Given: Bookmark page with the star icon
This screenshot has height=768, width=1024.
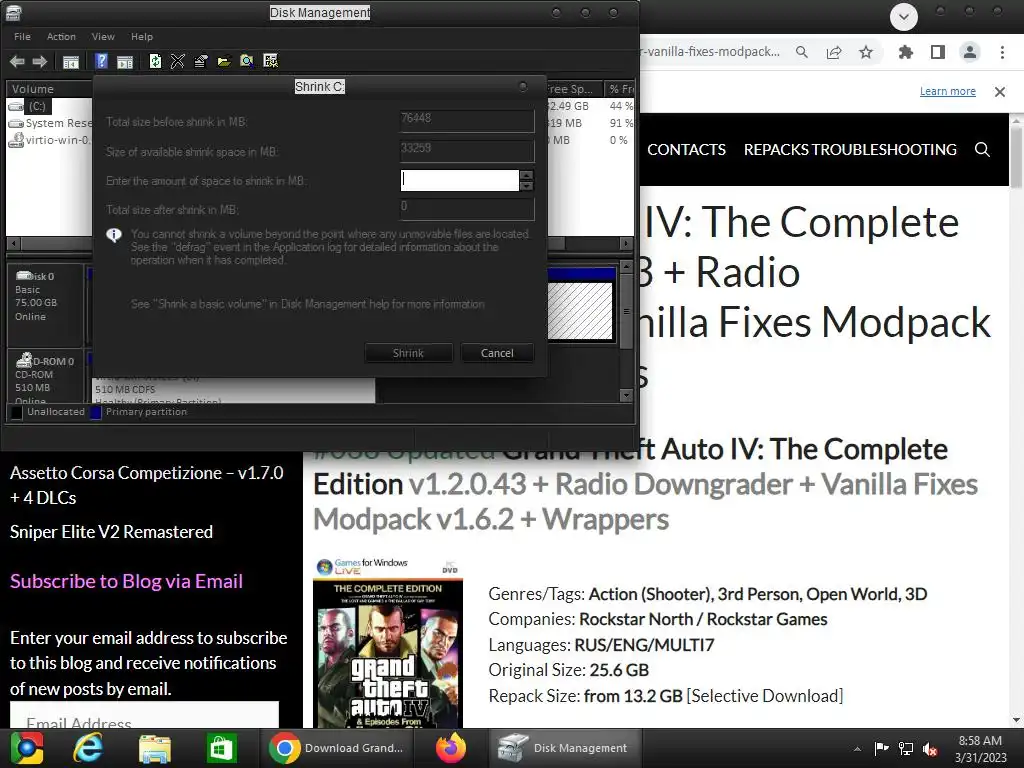Looking at the screenshot, I should tap(866, 52).
